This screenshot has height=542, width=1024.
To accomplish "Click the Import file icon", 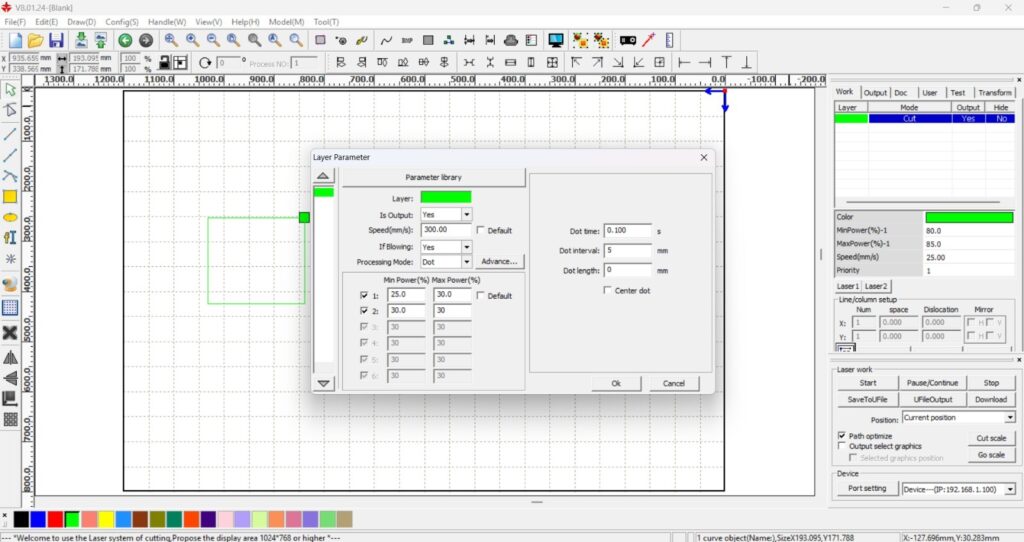I will [81, 40].
